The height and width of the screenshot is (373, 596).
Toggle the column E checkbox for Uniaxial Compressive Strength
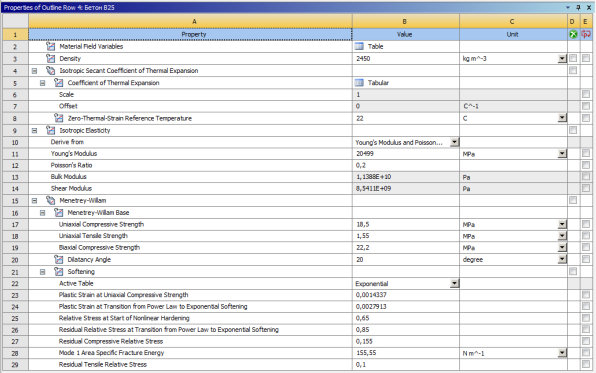(x=586, y=224)
